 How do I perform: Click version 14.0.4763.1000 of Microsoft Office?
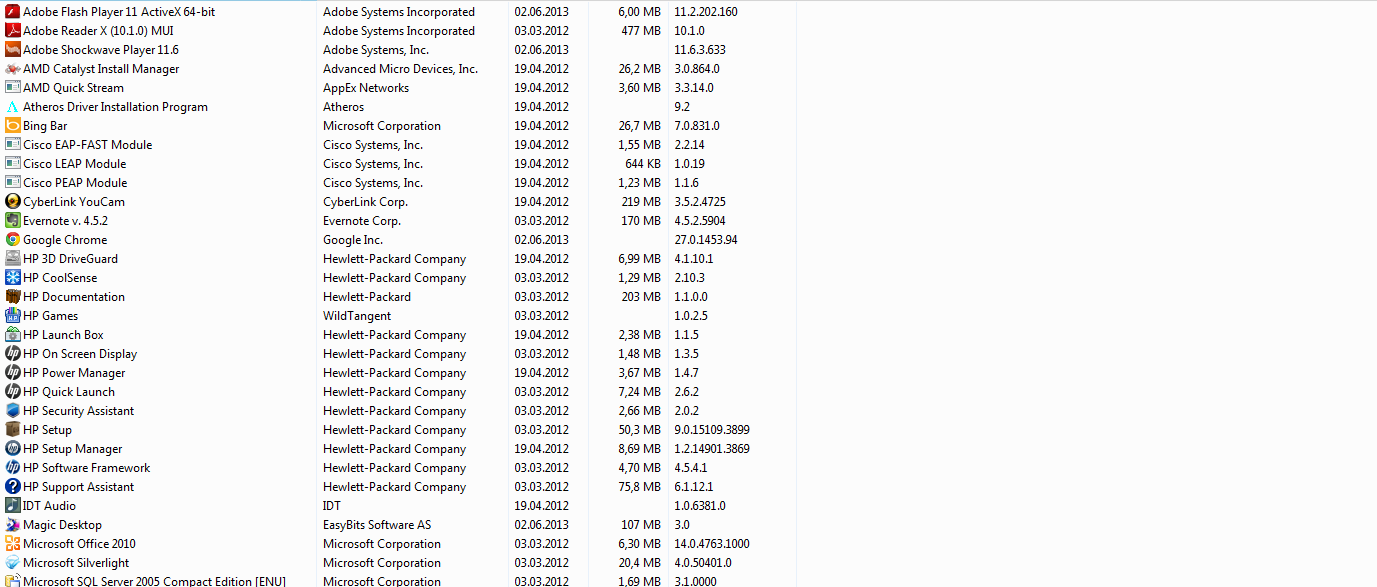(x=712, y=544)
